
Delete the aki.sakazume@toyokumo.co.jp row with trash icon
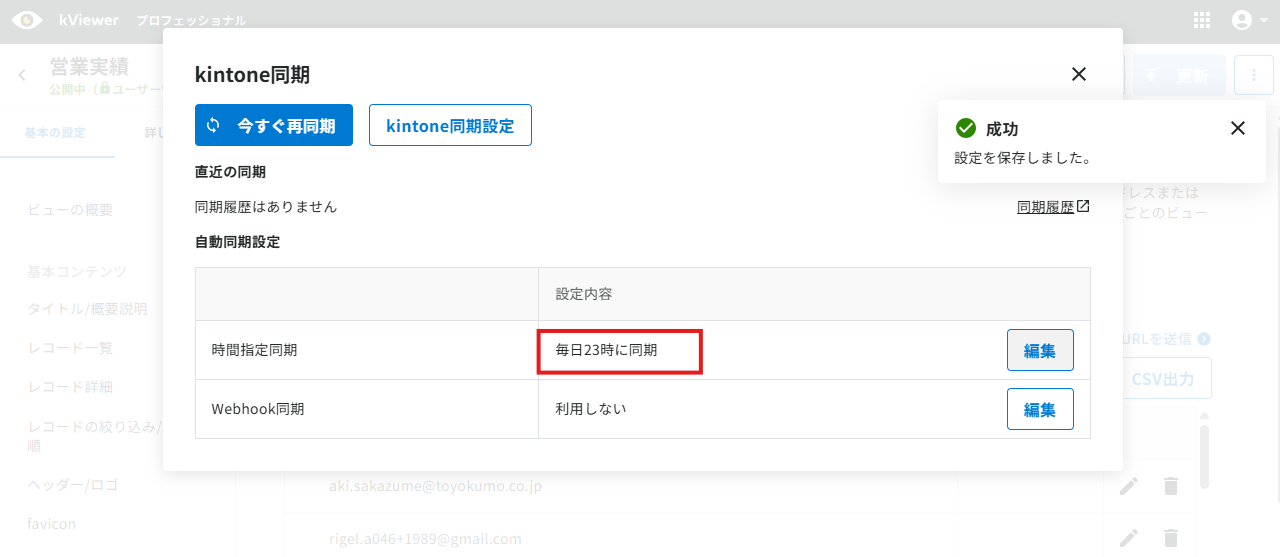click(1171, 486)
